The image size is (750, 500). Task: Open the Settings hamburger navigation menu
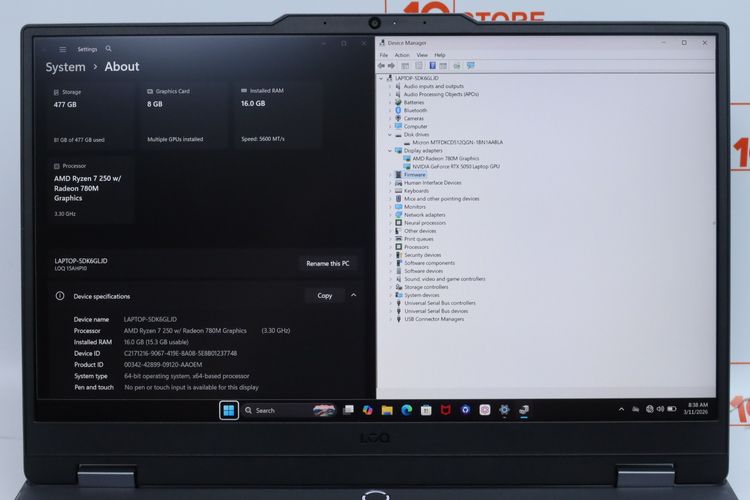click(63, 49)
